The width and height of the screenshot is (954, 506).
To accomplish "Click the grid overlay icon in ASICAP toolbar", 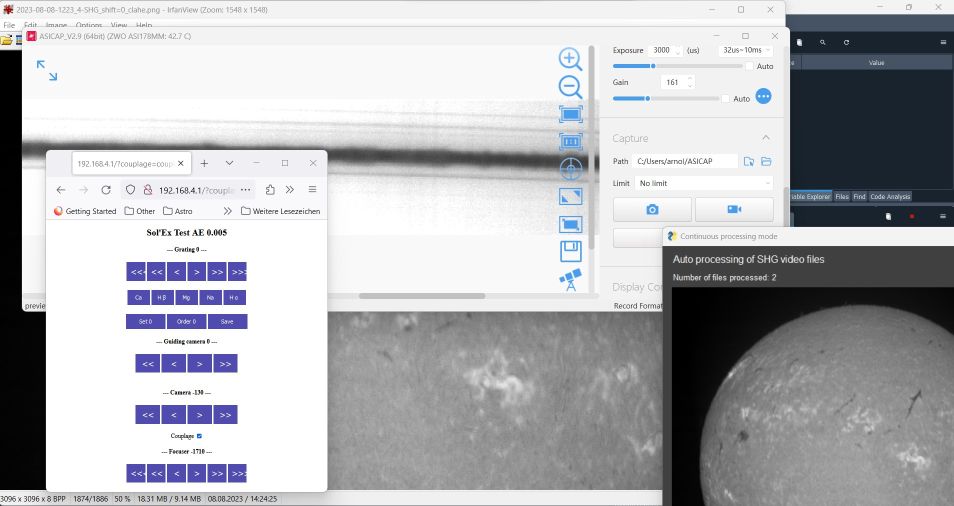I will [571, 141].
